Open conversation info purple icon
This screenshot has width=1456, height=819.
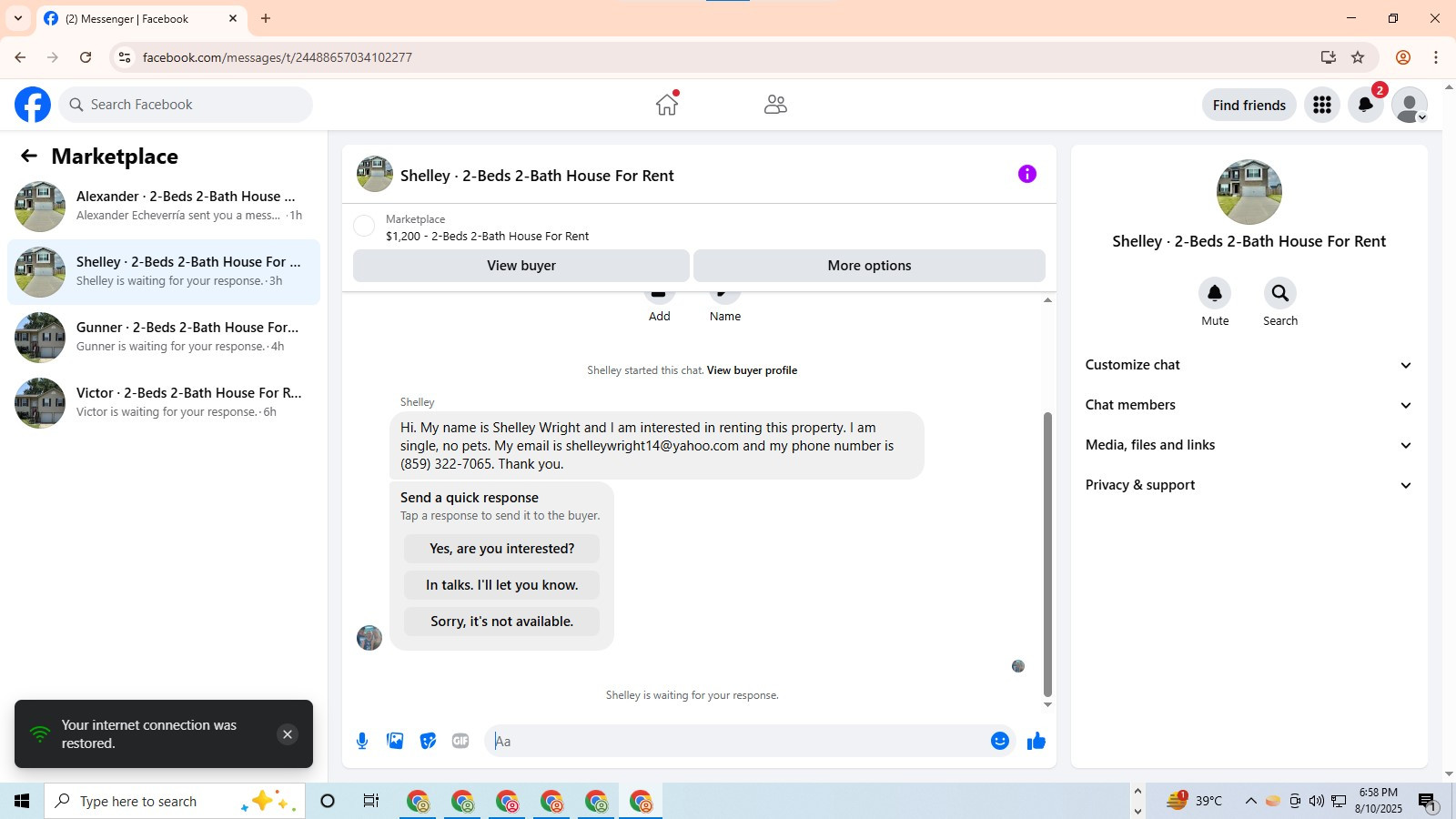(1027, 174)
